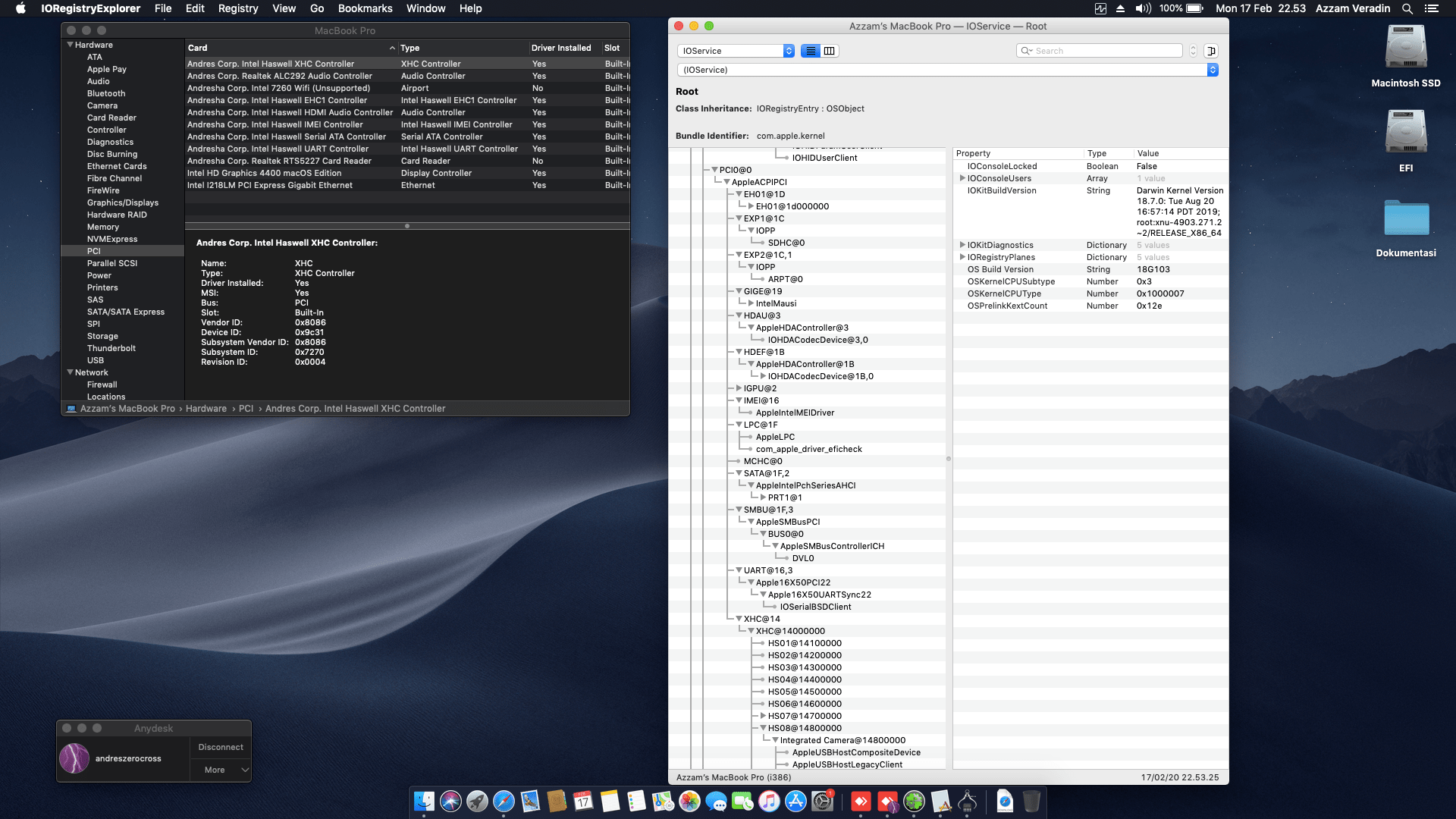This screenshot has width=1456, height=819.
Task: Open System Preferences from the Dock
Action: click(822, 801)
